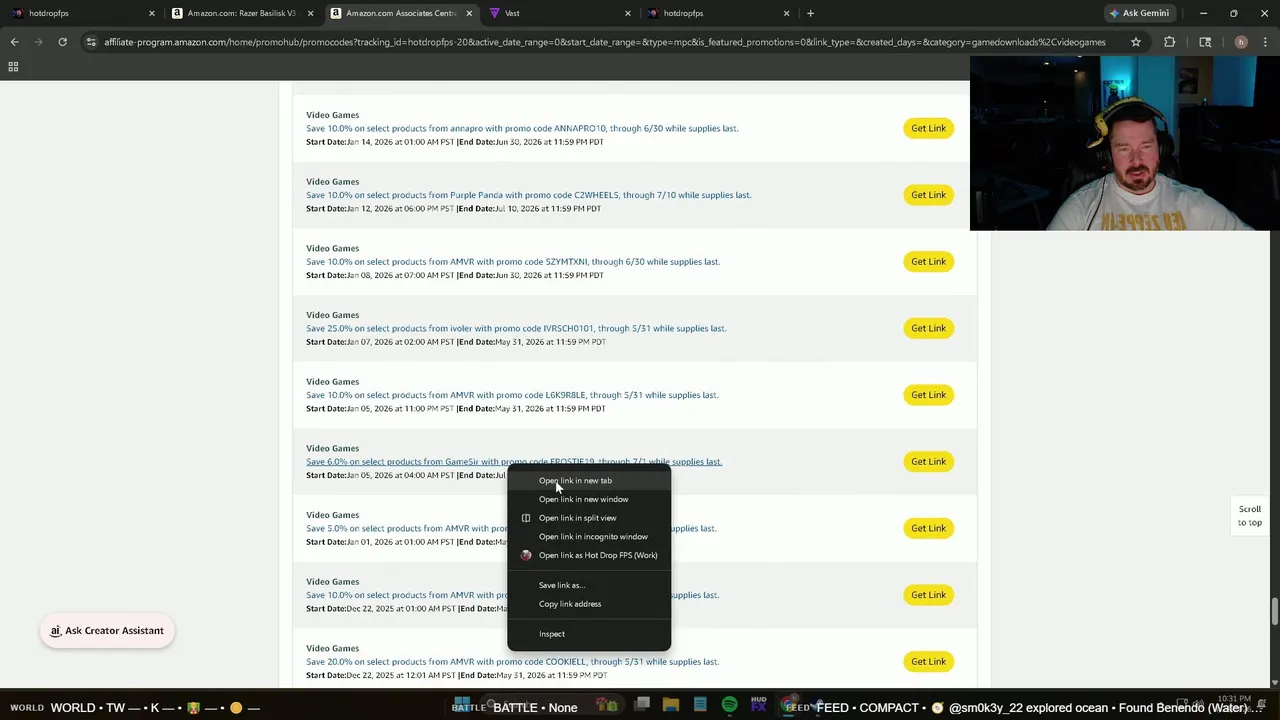Viewport: 1280px width, 720px height.
Task: Open File Explorer from the taskbar
Action: point(671,705)
